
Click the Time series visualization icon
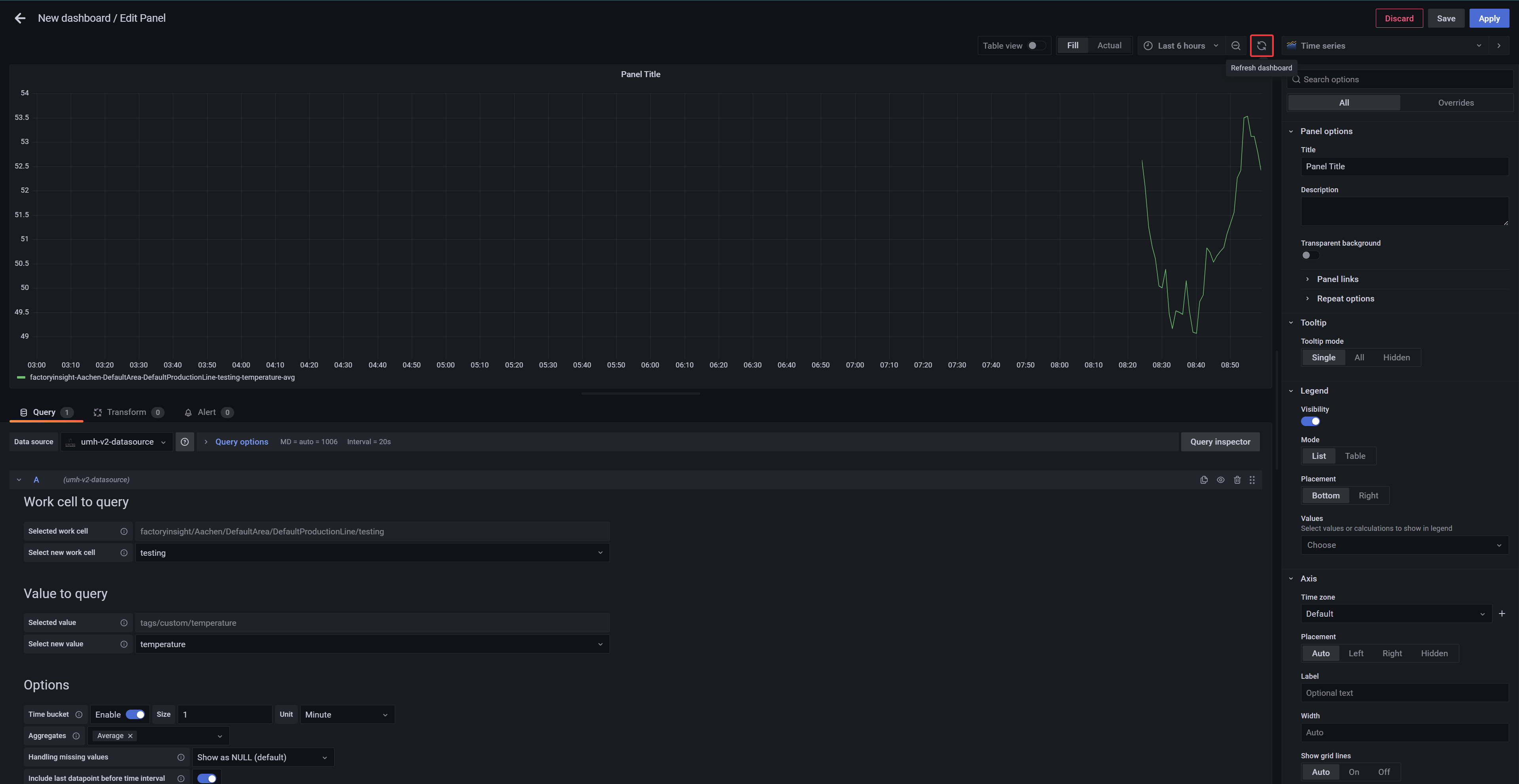click(x=1292, y=45)
